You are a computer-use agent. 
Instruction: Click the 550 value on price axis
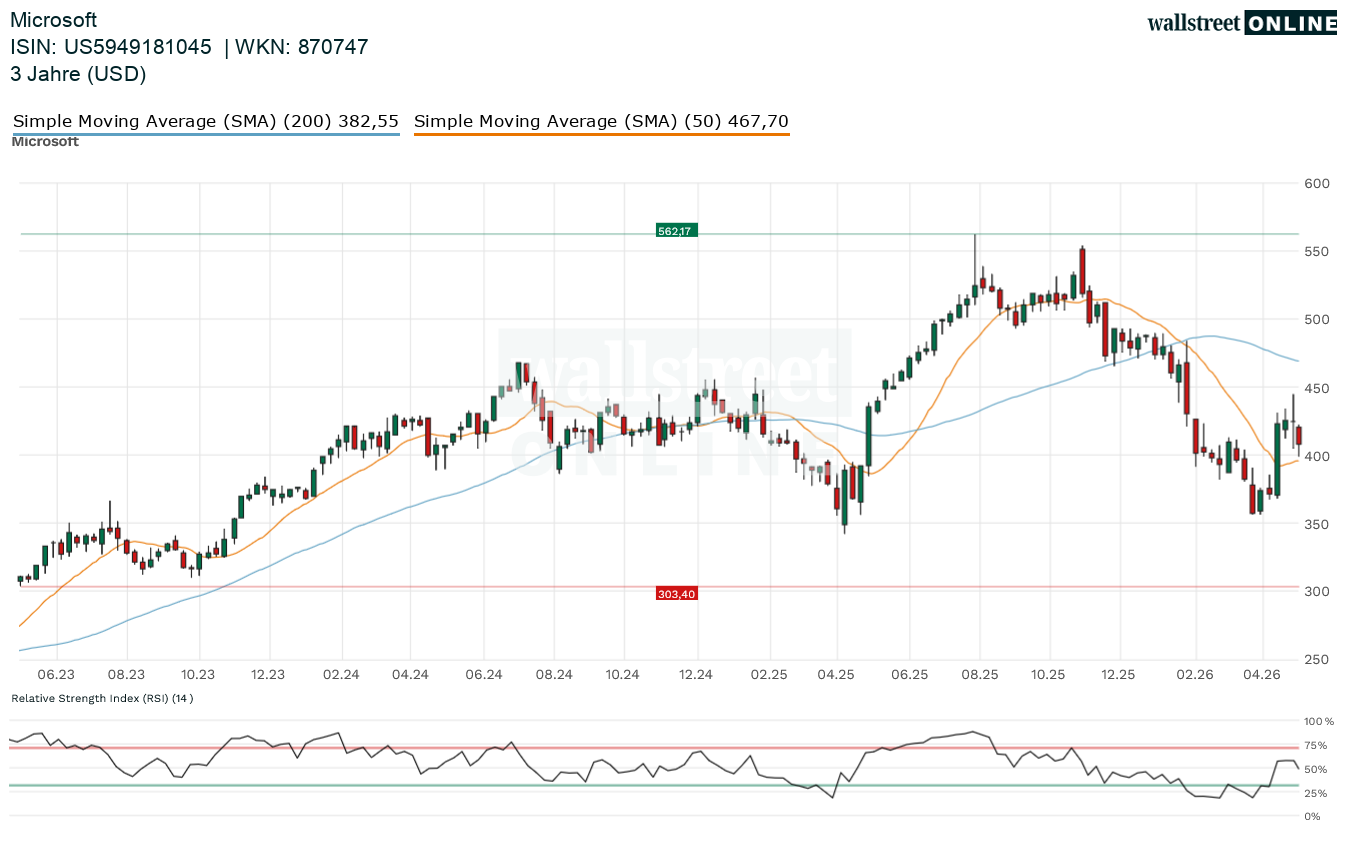click(1317, 251)
